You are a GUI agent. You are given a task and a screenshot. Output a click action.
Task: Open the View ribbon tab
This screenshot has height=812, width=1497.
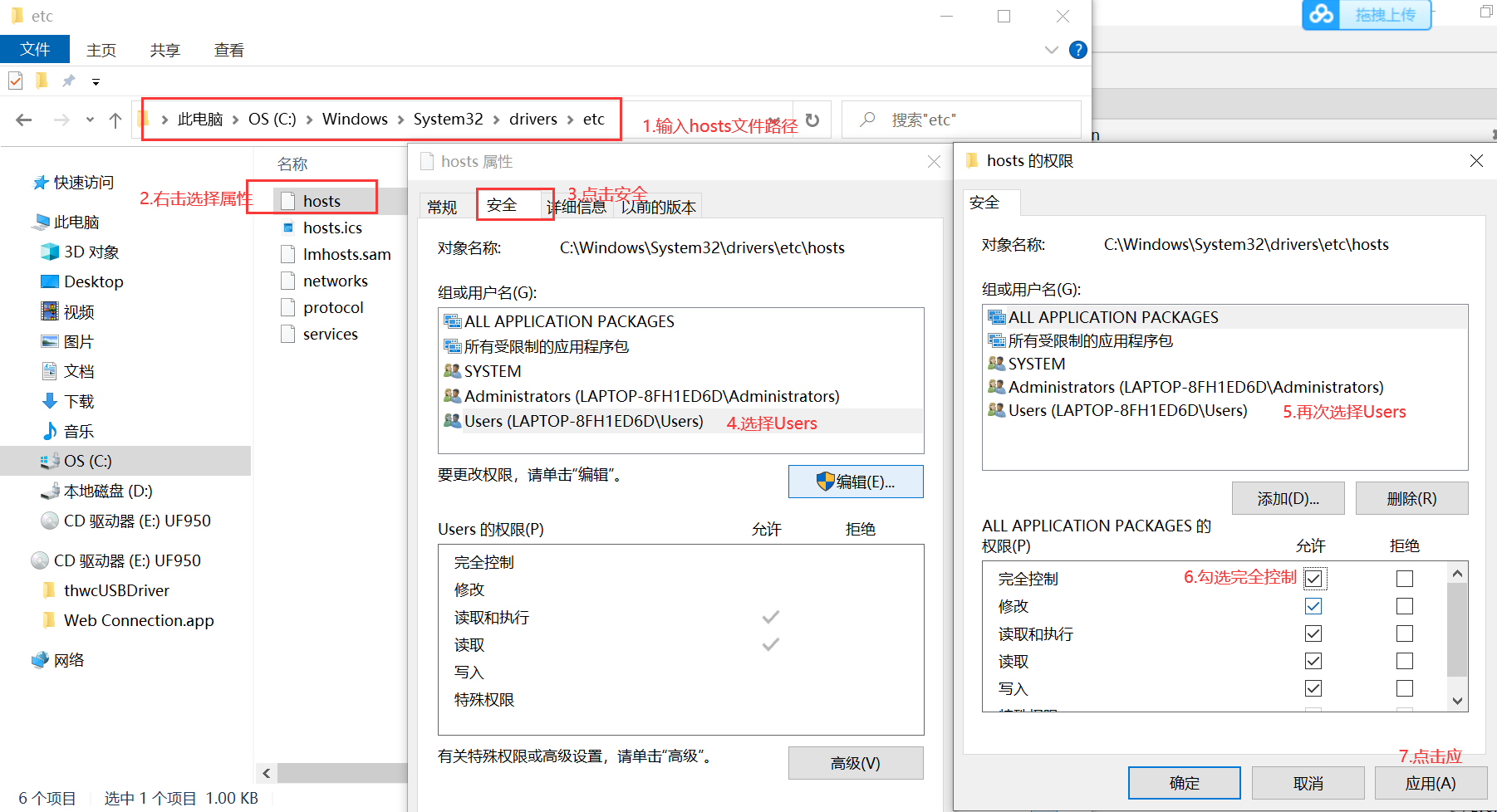point(229,50)
